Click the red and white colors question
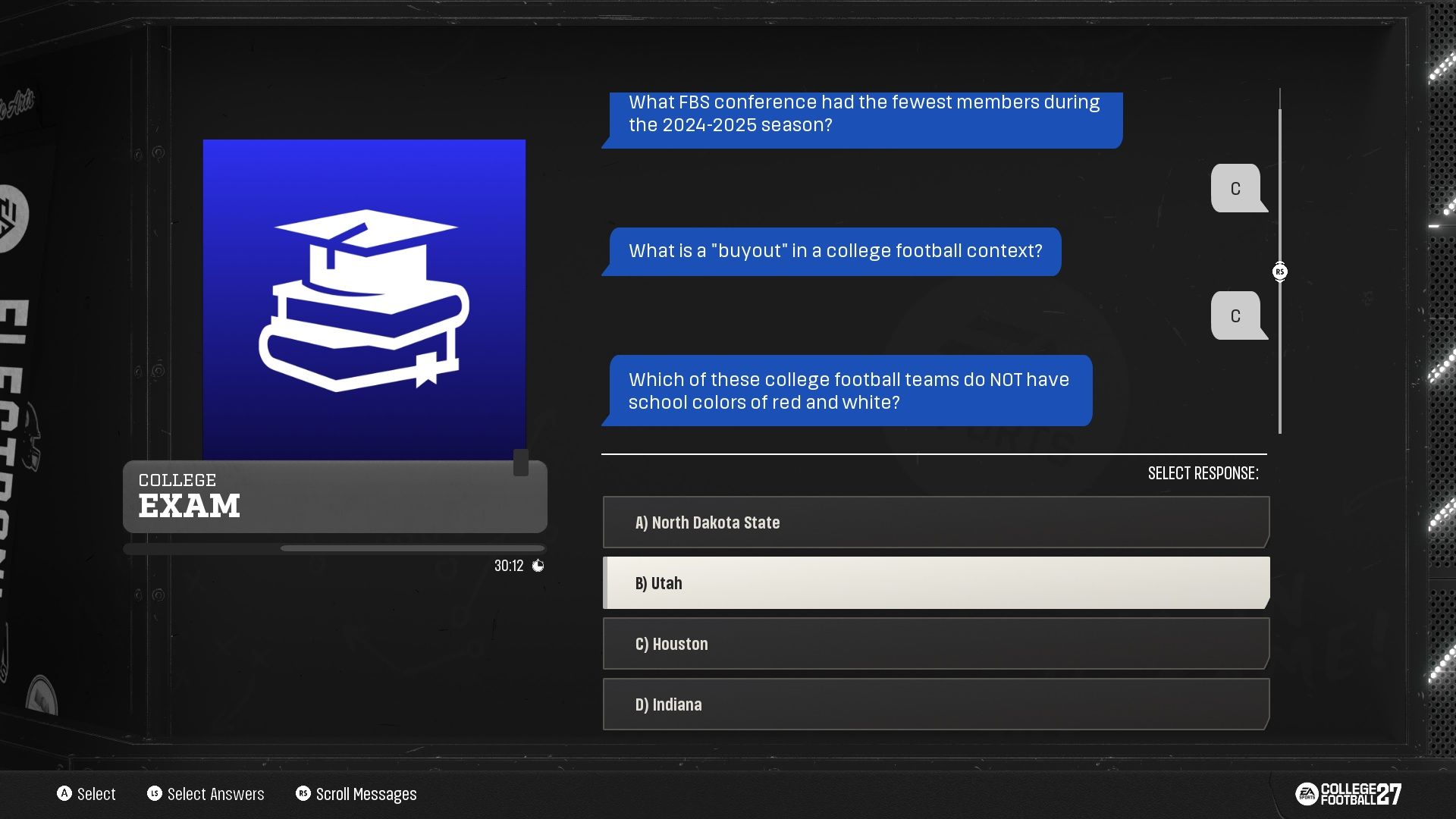The height and width of the screenshot is (819, 1456). coord(847,391)
